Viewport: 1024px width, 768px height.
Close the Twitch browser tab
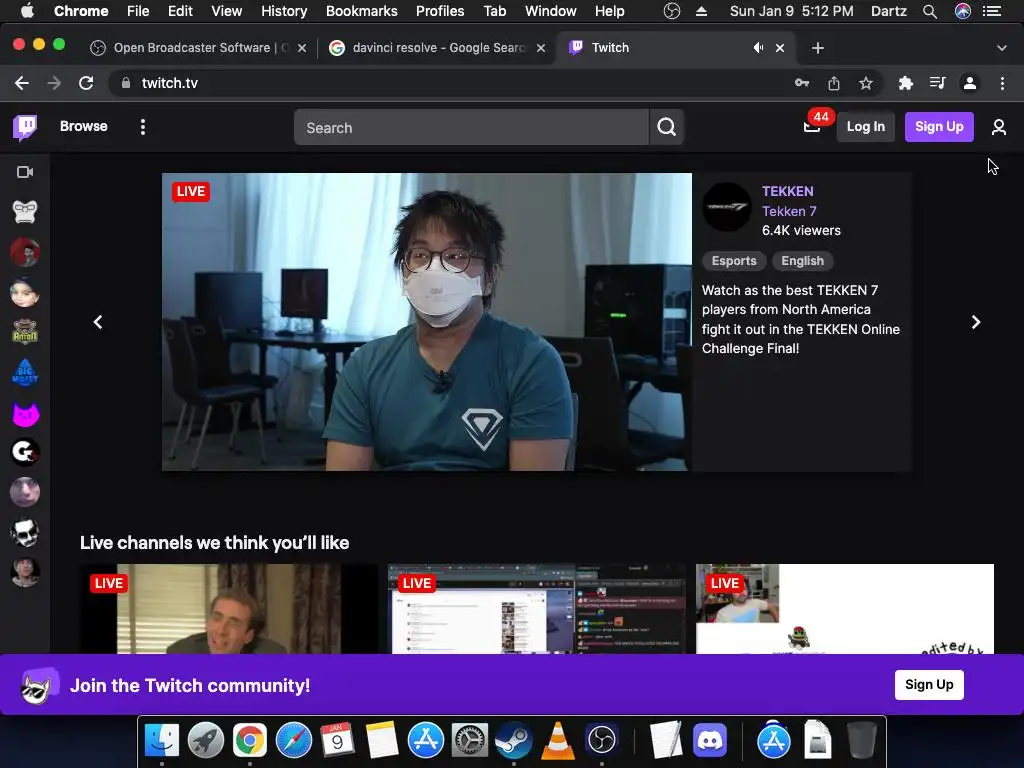780,48
